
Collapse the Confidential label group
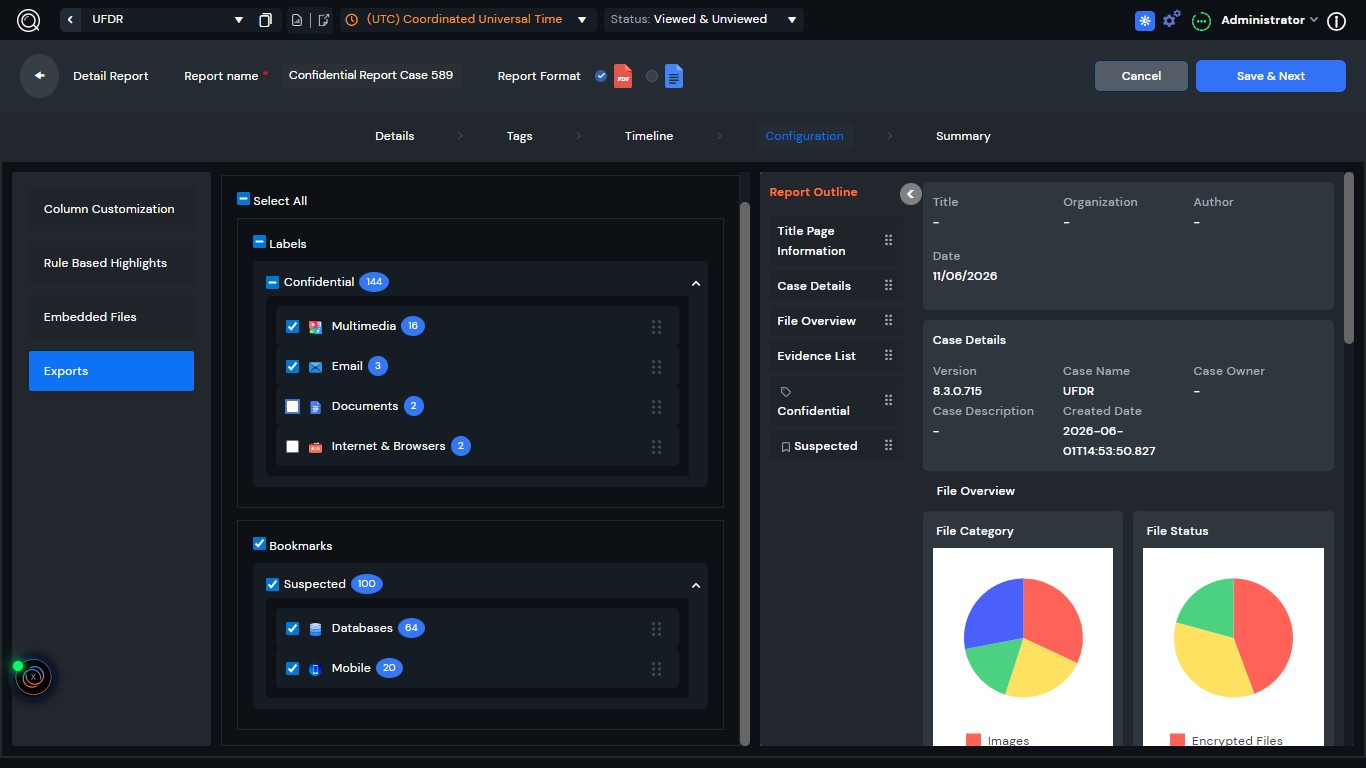(696, 283)
